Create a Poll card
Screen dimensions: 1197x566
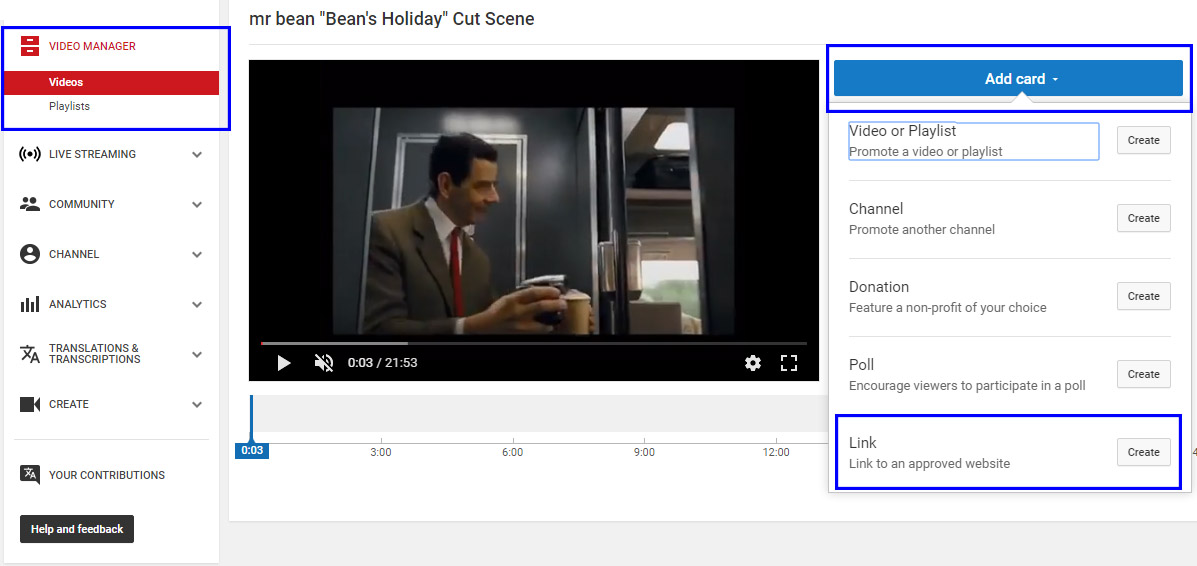point(1143,374)
